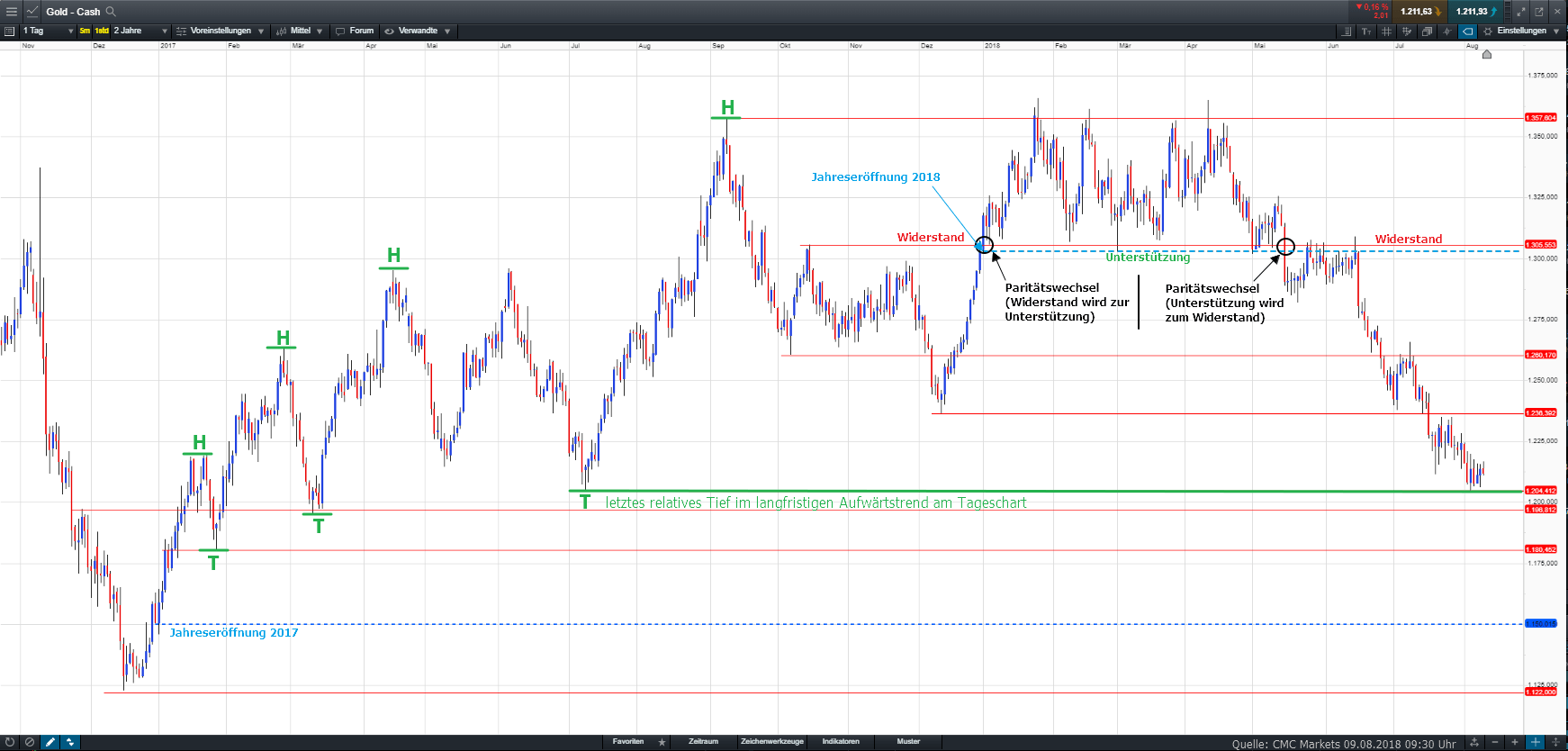This screenshot has width=1568, height=751.
Task: Click the stacked lines scale icon in the right toolbar
Action: point(1347,31)
